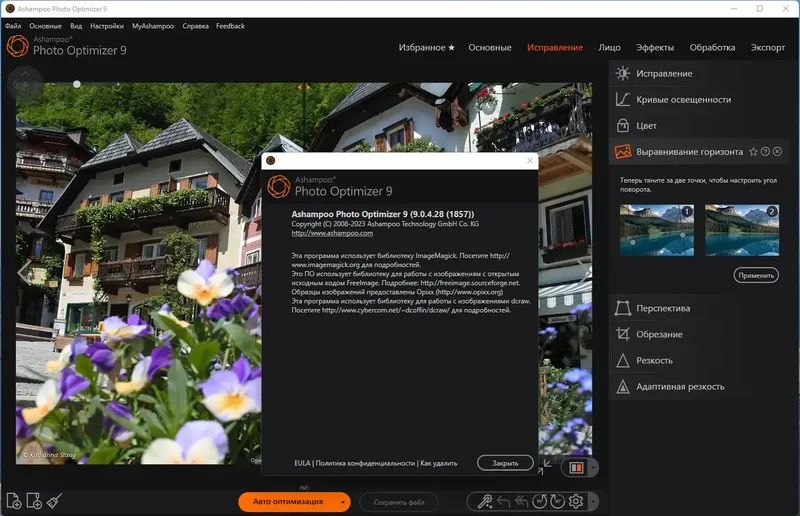Image resolution: width=800 pixels, height=516 pixels.
Task: Click the image navigation circle control
Action: [24, 85]
